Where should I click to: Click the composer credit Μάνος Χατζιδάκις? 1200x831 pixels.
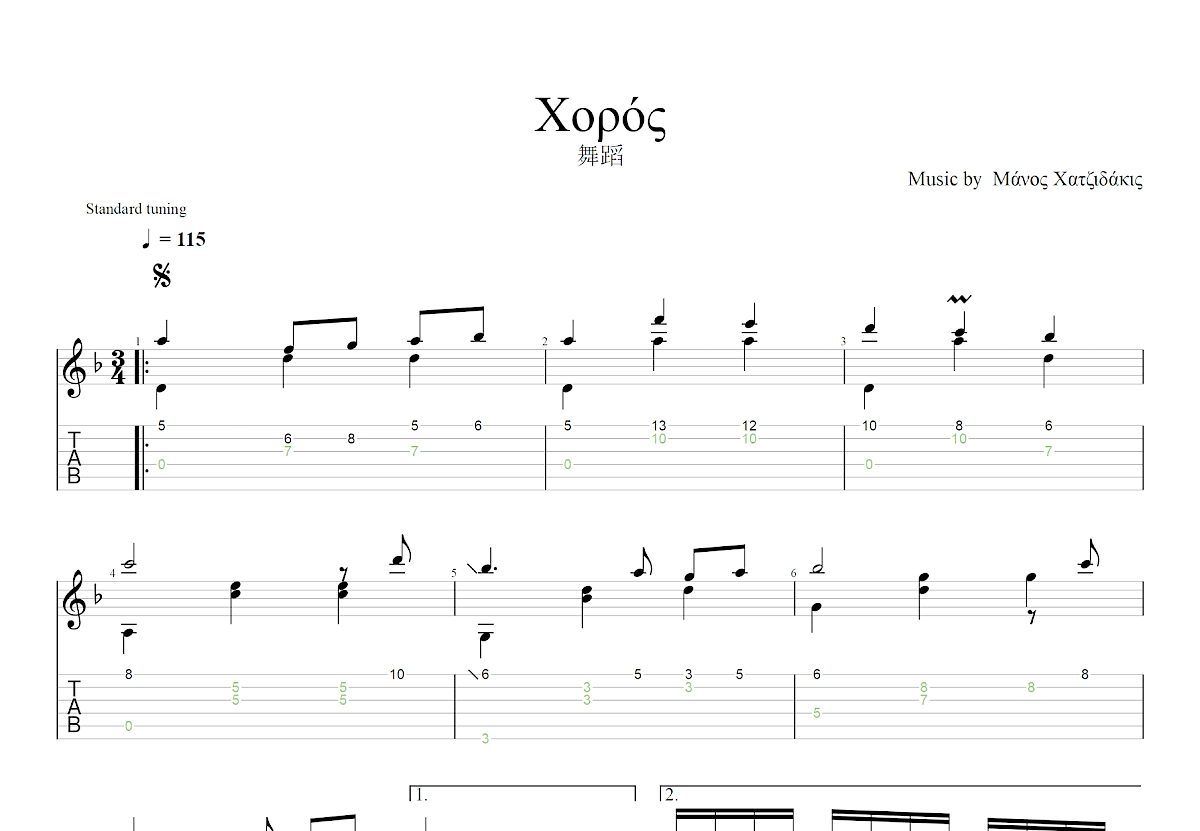pos(1067,179)
